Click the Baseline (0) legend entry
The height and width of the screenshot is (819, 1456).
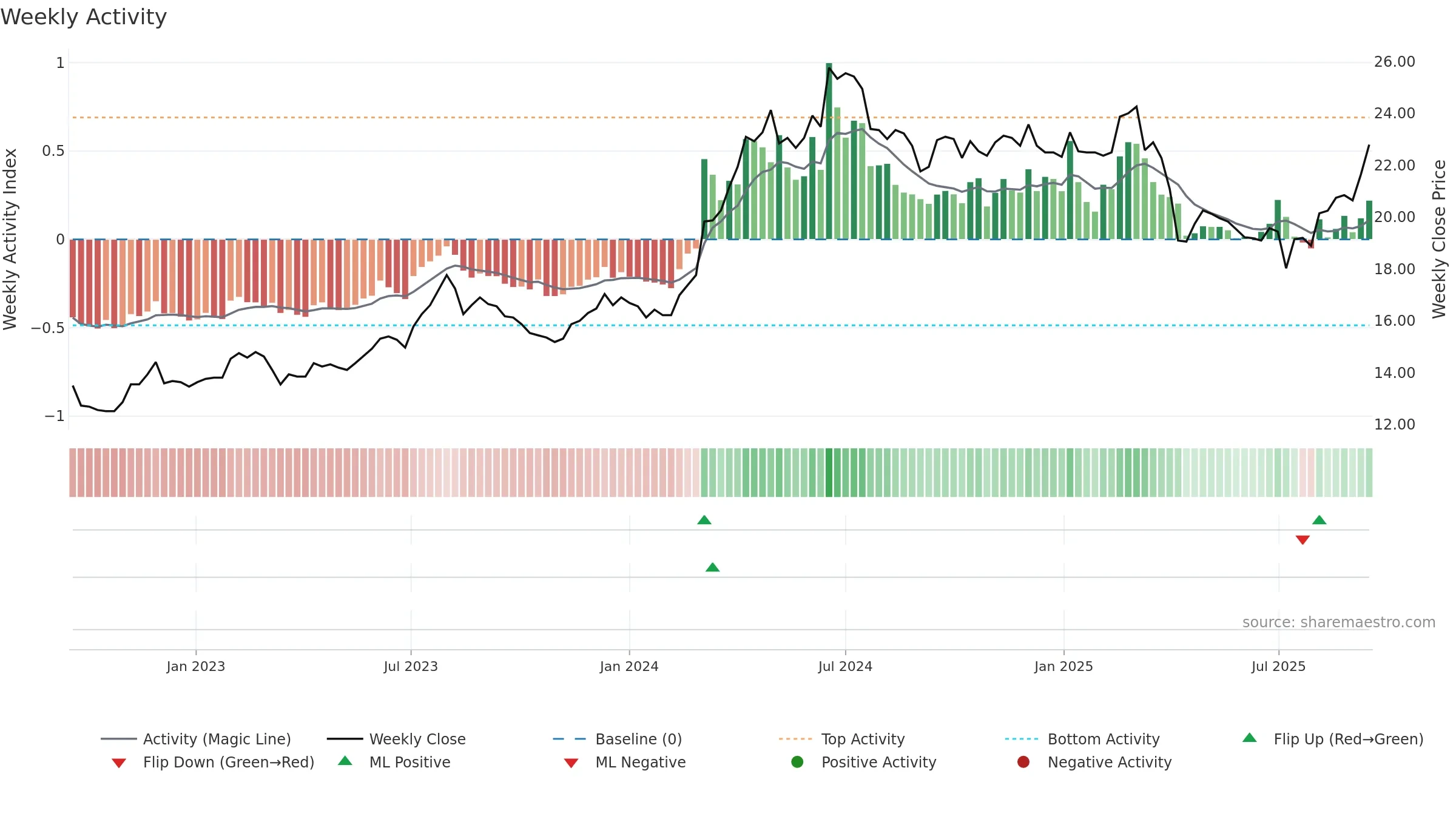click(x=618, y=739)
